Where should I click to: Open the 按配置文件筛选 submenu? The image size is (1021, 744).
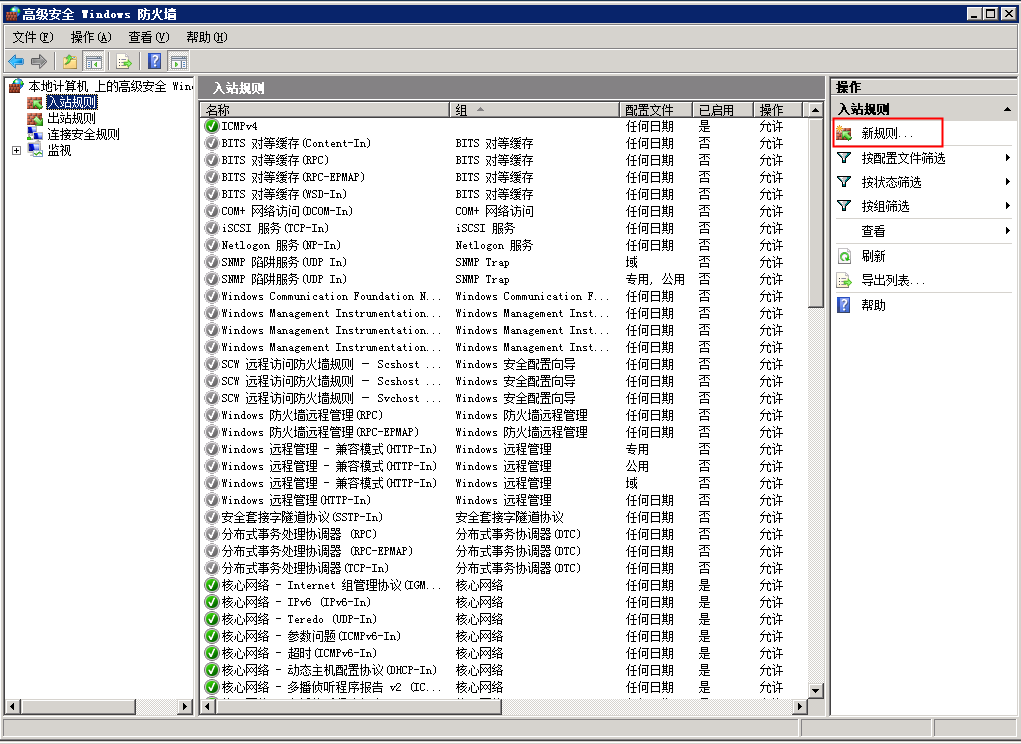click(903, 158)
